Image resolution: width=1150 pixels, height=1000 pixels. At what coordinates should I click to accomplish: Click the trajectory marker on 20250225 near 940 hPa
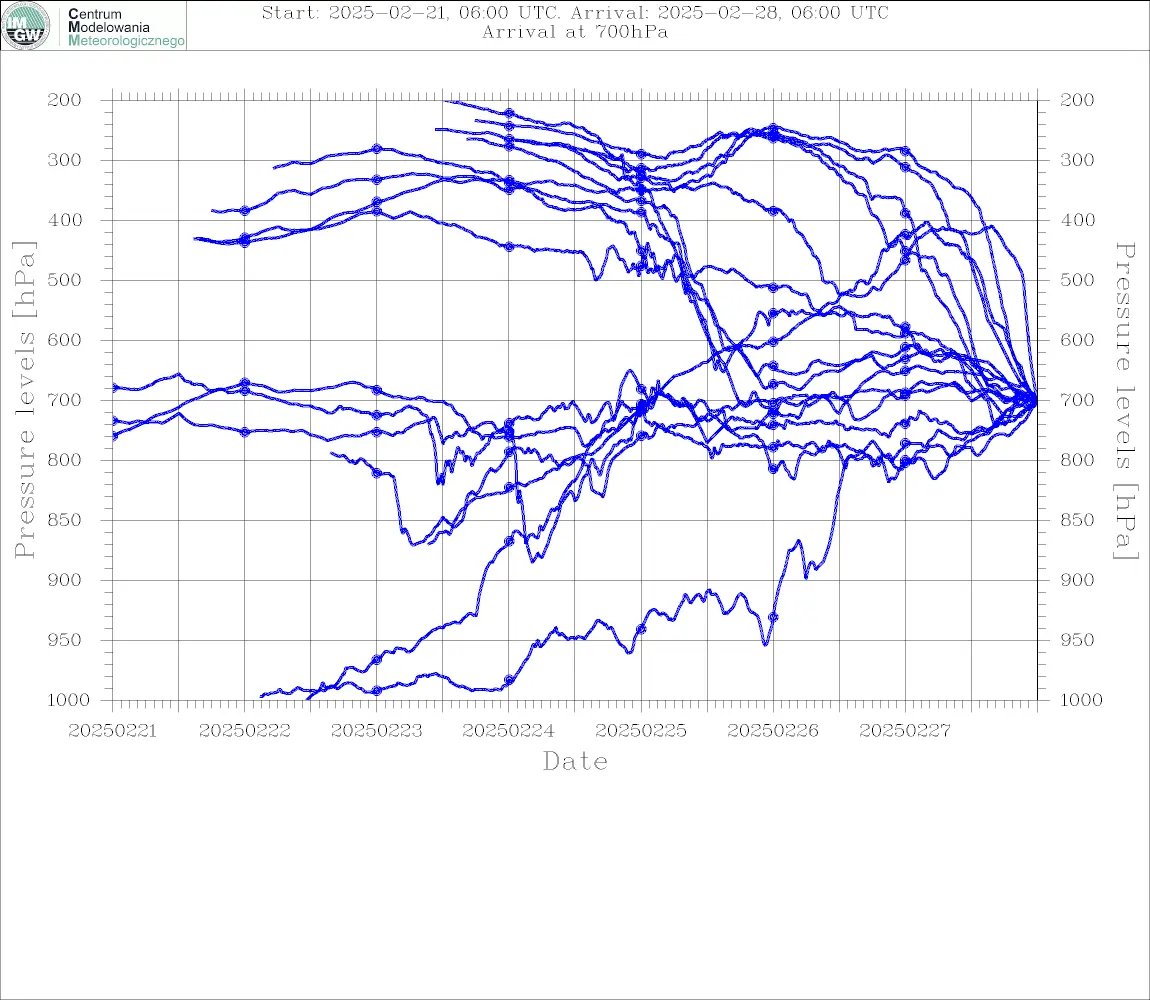coord(641,629)
